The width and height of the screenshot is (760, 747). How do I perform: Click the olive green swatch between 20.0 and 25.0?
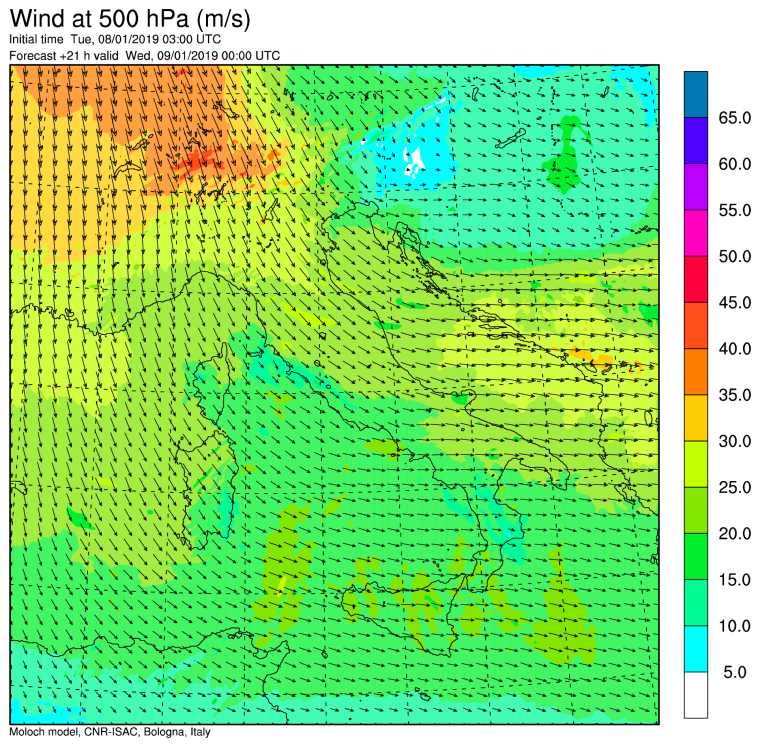point(696,510)
